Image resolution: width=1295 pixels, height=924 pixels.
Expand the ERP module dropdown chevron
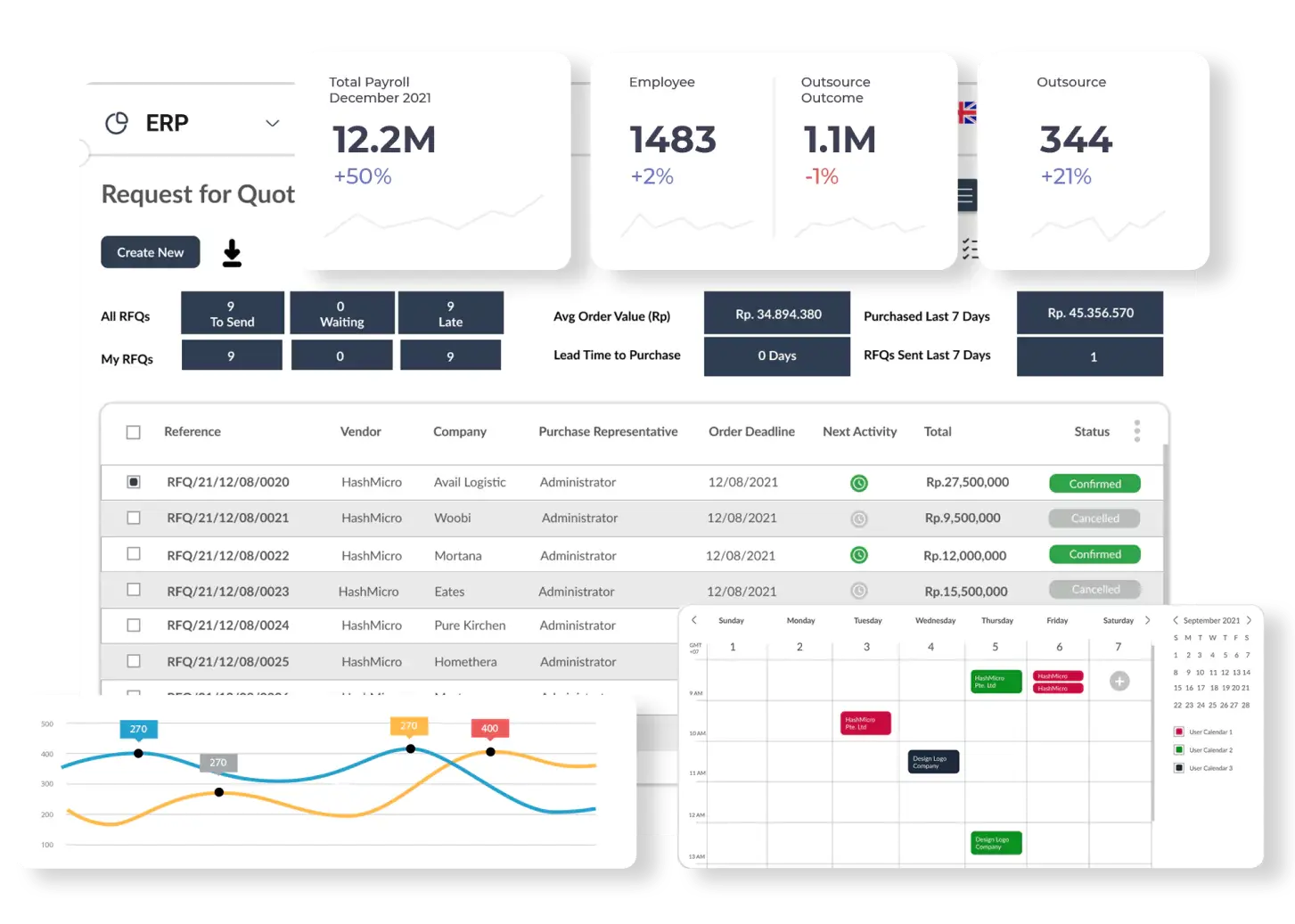[273, 123]
